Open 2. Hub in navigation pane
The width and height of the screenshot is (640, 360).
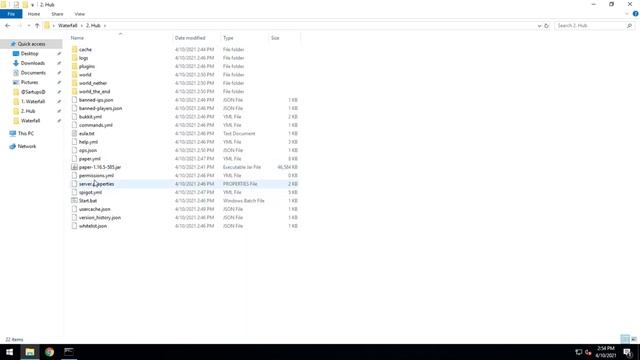click(28, 111)
